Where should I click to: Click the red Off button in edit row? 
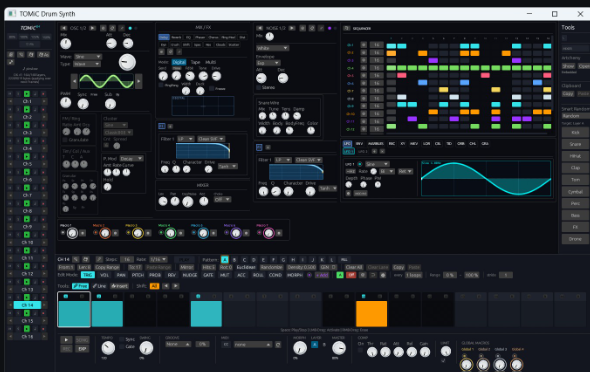pos(351,275)
